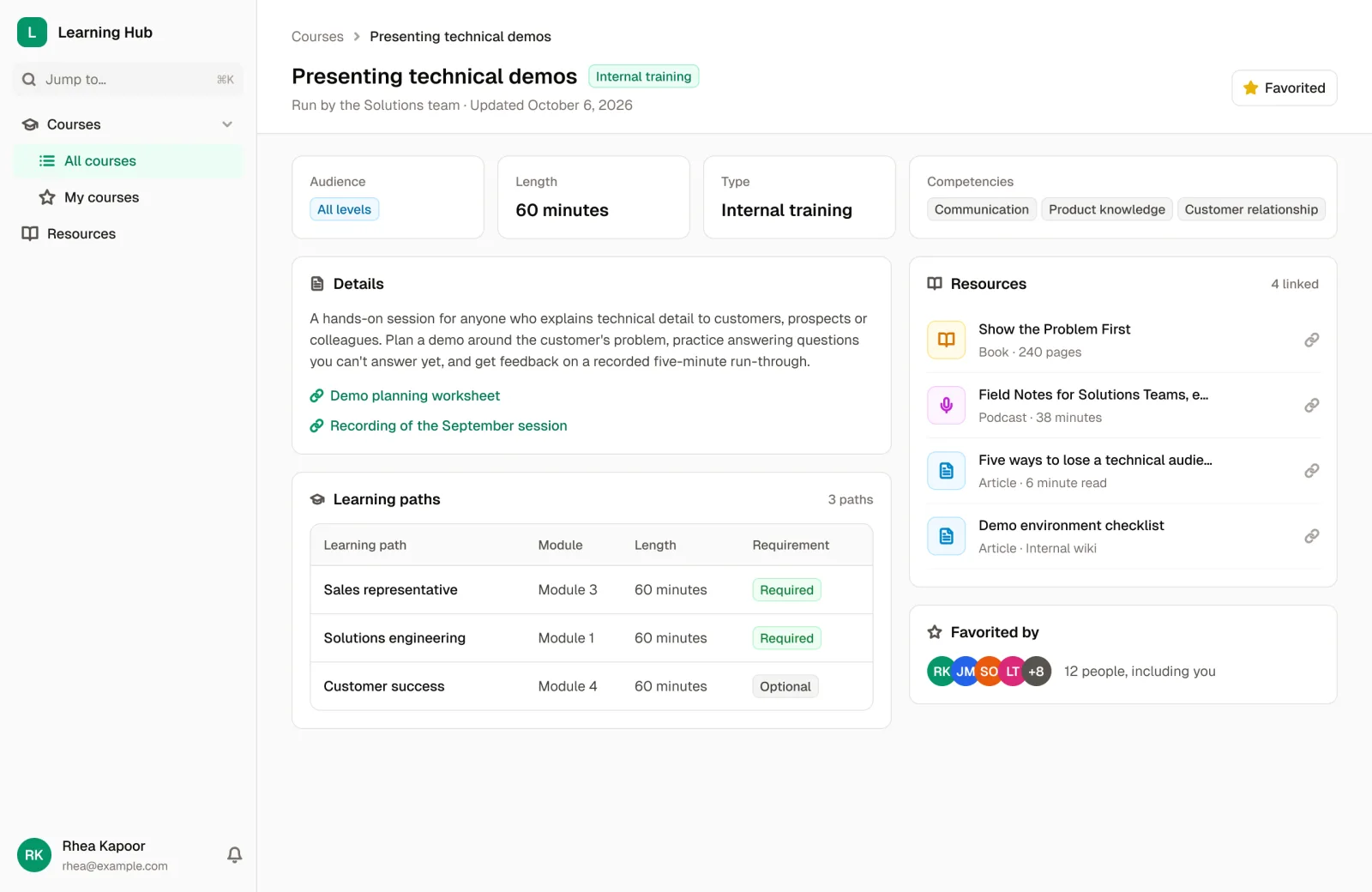Click the Courses graduation cap icon
This screenshot has width=1372, height=892.
30,124
